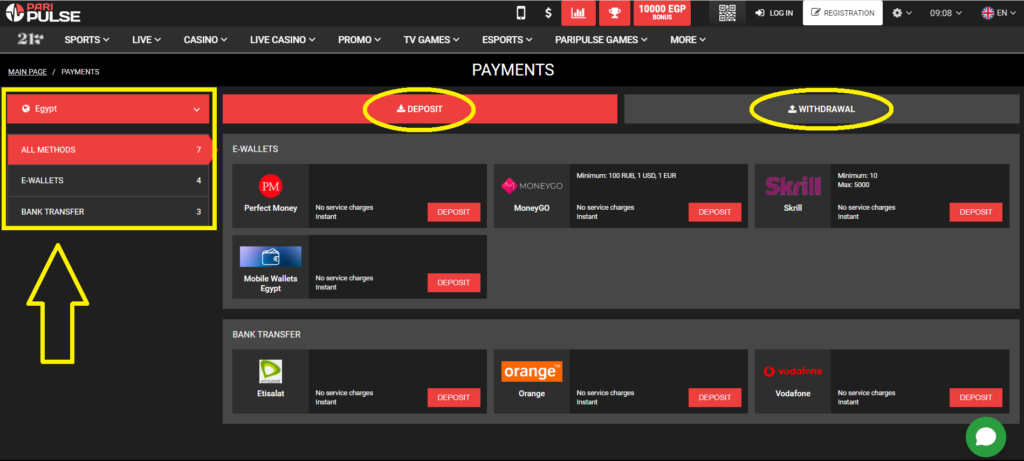Filter by Bank Transfer methods
The width and height of the screenshot is (1024, 461).
click(x=110, y=212)
